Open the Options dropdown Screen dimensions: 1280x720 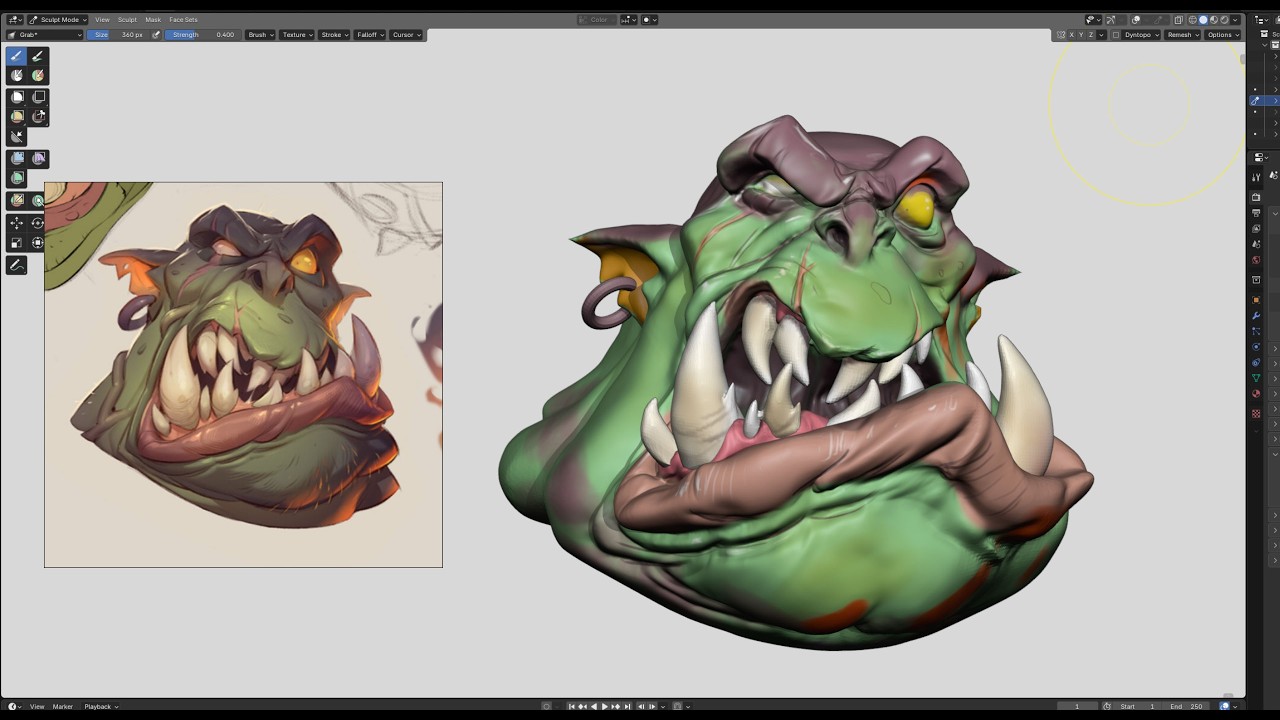click(x=1222, y=35)
